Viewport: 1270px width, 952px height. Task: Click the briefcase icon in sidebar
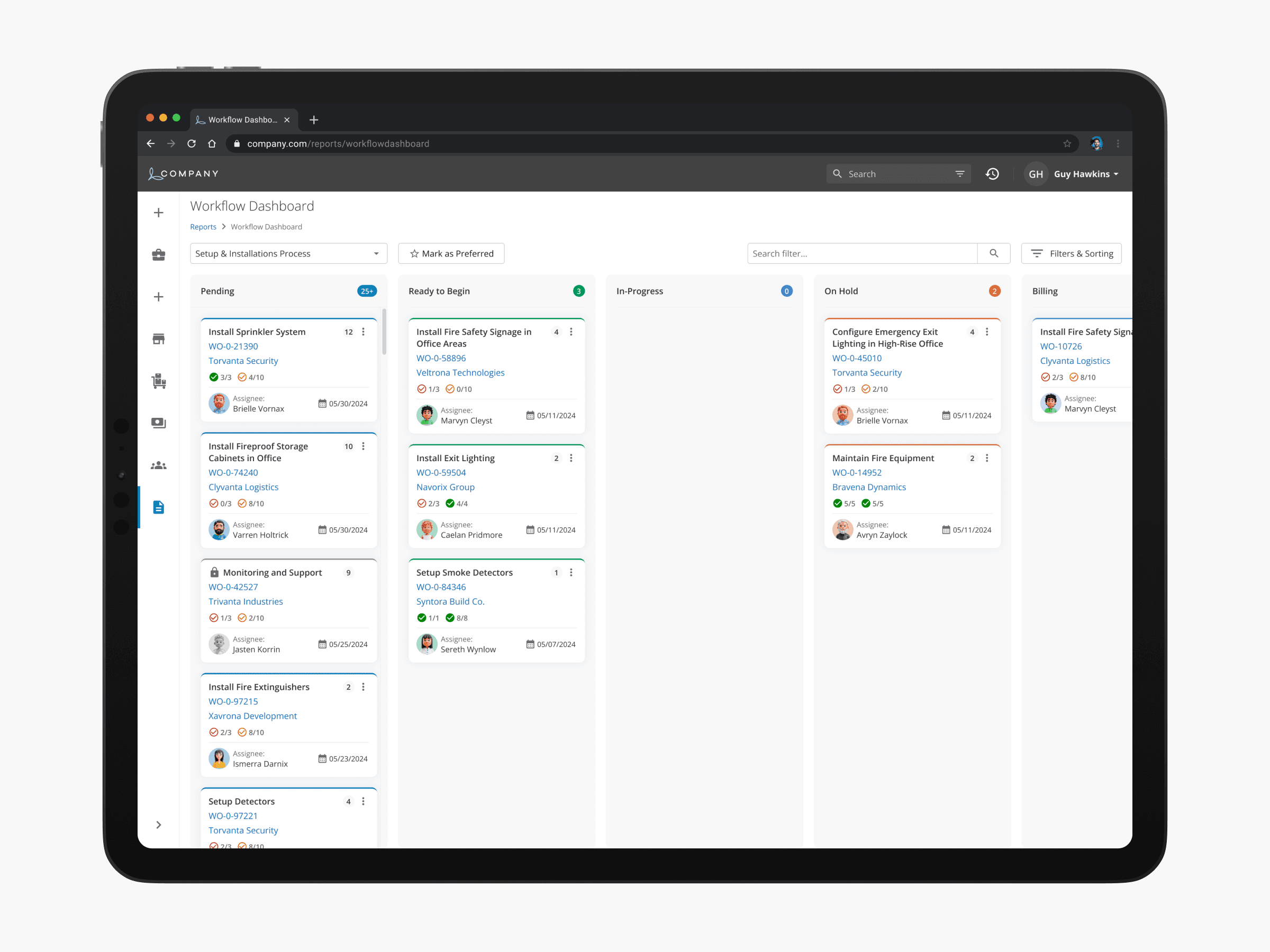(x=158, y=255)
